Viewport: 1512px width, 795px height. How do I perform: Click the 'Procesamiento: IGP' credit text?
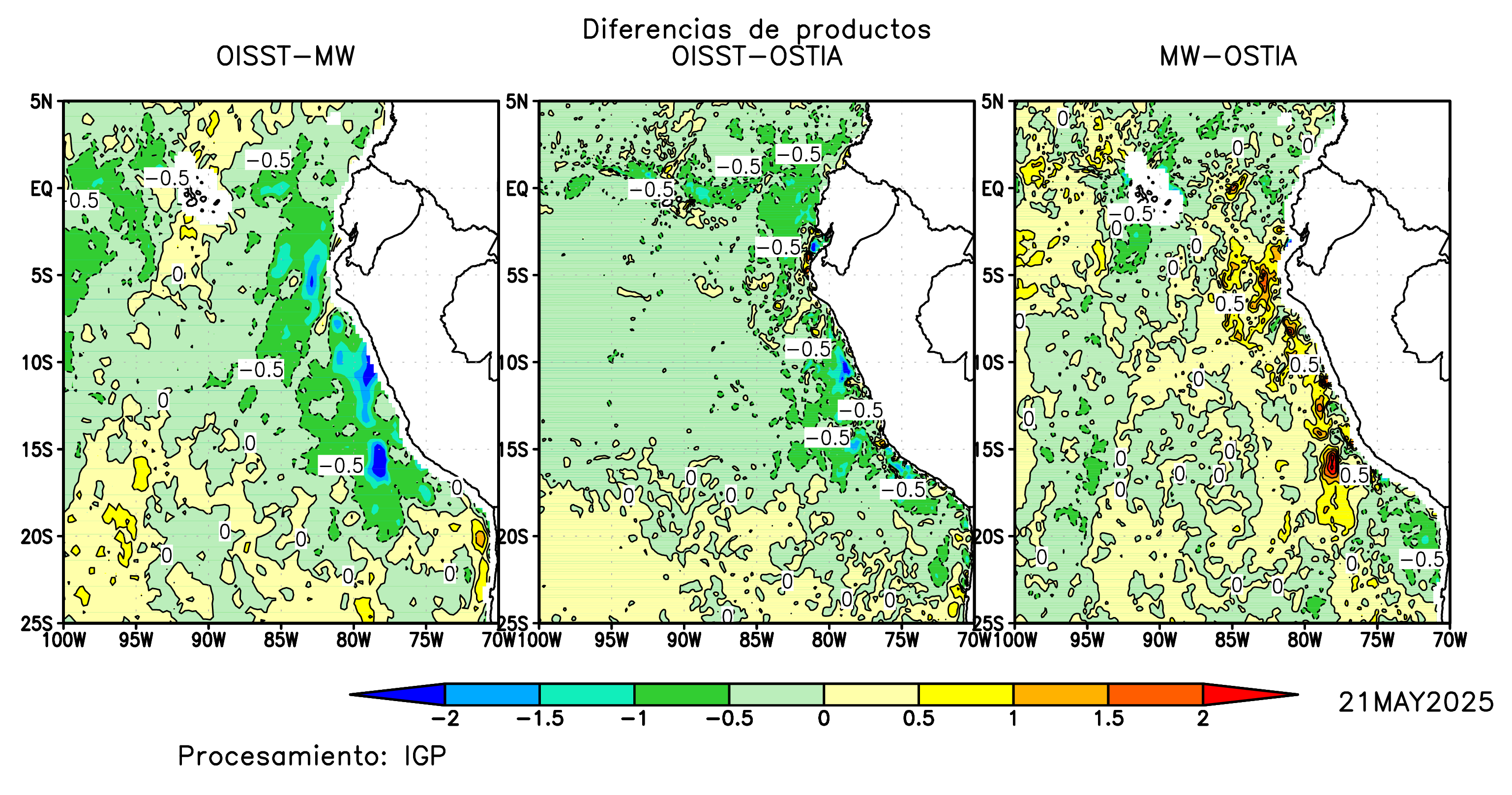(x=312, y=756)
